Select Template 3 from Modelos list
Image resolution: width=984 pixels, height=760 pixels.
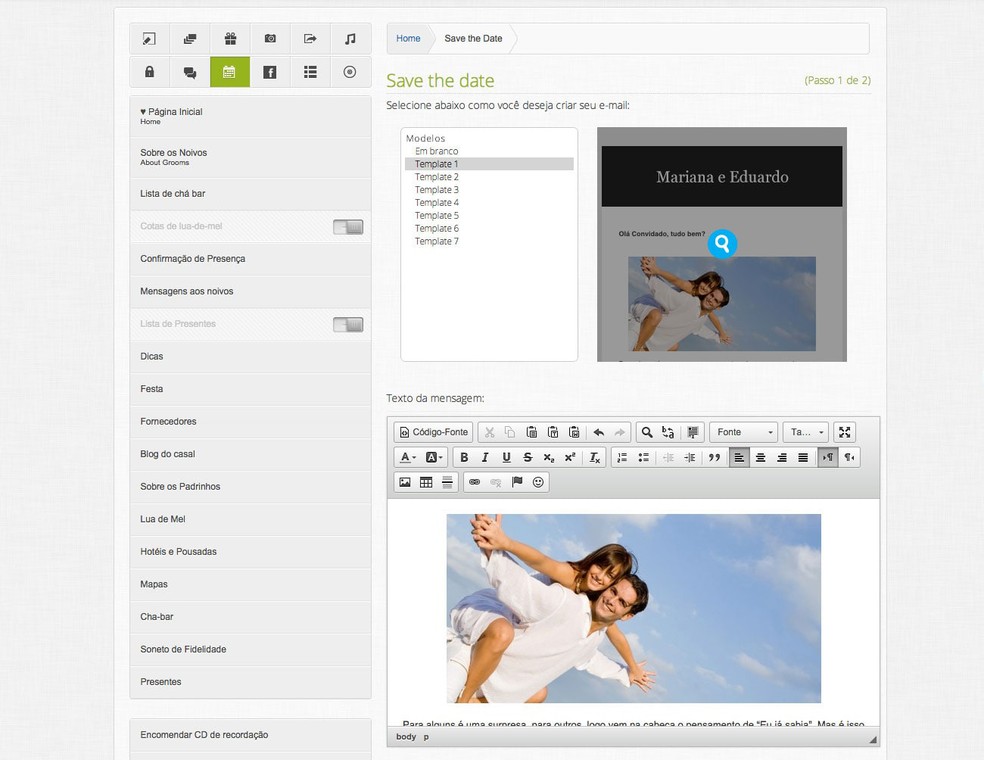(x=437, y=190)
